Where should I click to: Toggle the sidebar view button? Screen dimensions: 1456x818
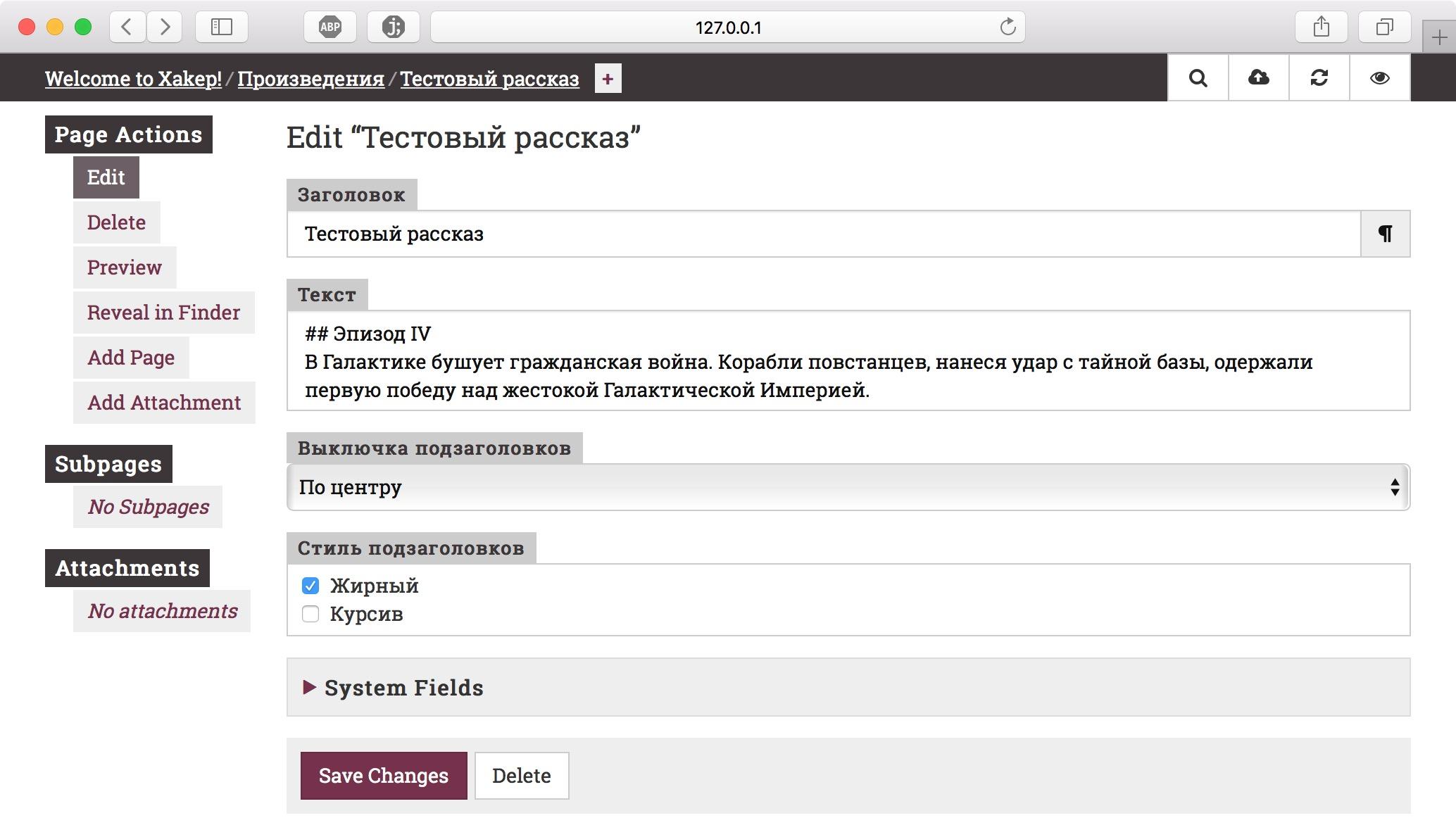pyautogui.click(x=221, y=27)
